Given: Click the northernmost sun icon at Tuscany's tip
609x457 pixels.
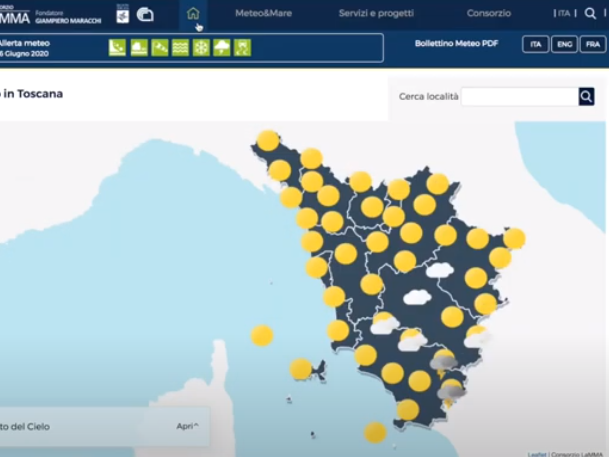Looking at the screenshot, I should (268, 141).
